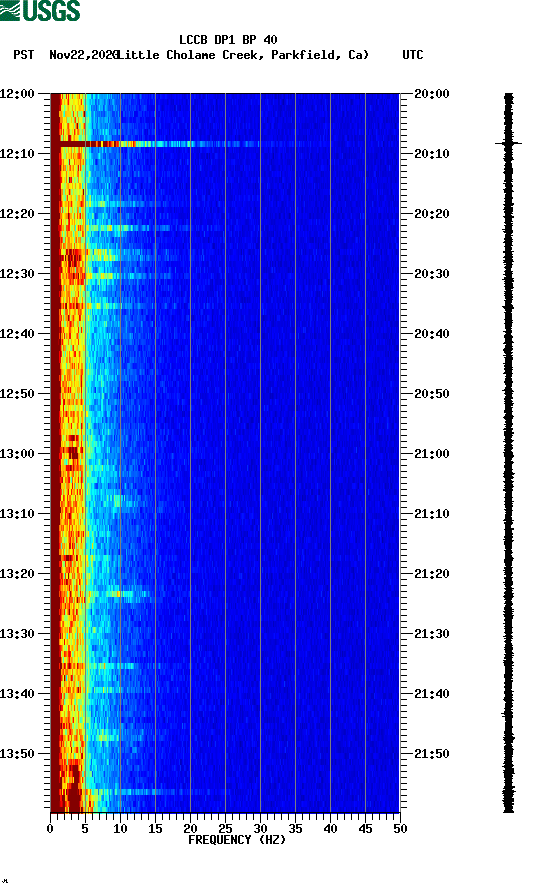Screen dimensions: 552x892
Task: Click the broadband streak near 13:56 at 15 Hz
Action: 155,791
